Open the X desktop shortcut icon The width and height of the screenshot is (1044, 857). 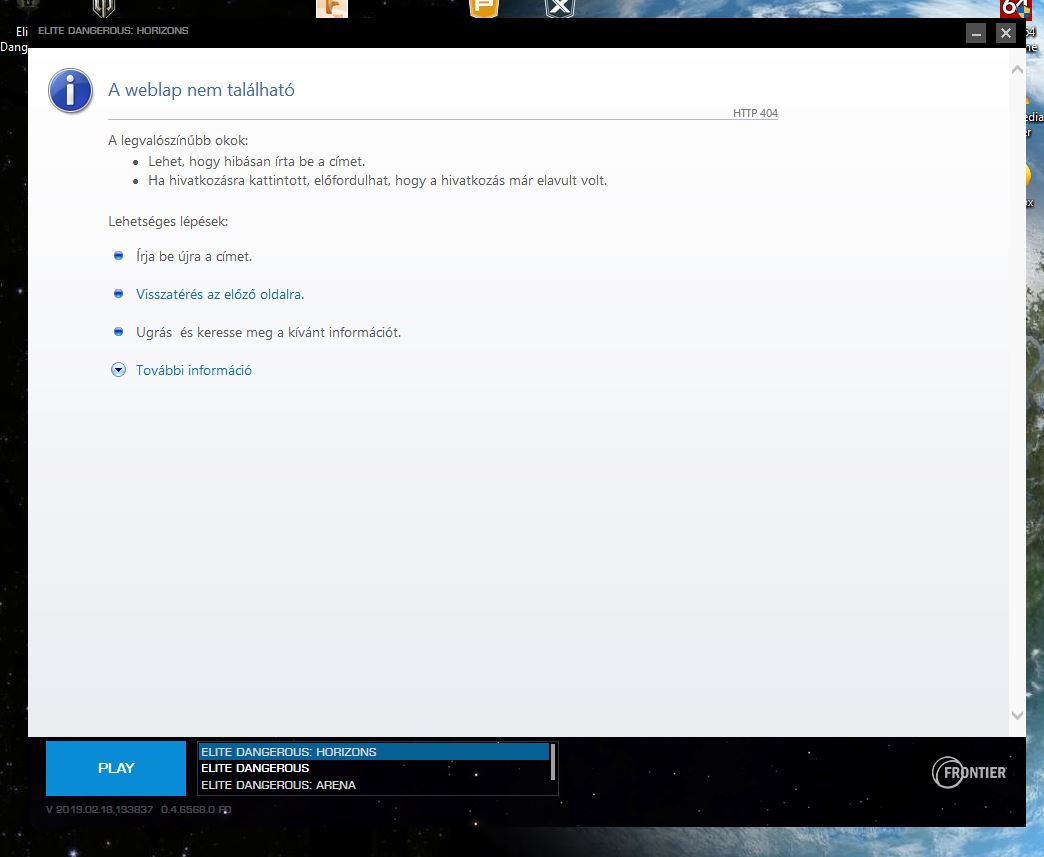point(560,8)
